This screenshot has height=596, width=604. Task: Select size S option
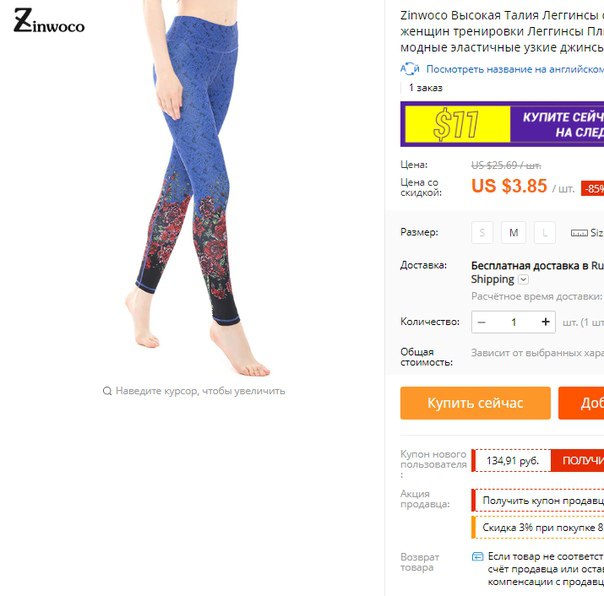pyautogui.click(x=482, y=233)
